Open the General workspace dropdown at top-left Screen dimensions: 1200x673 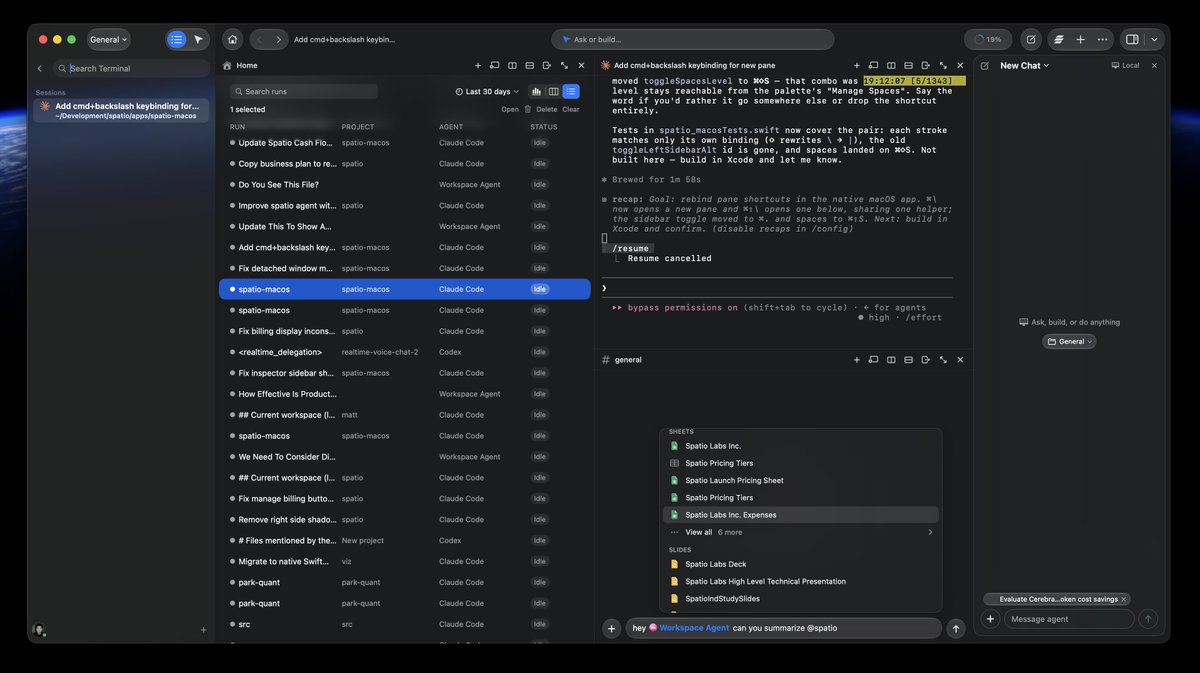point(110,40)
